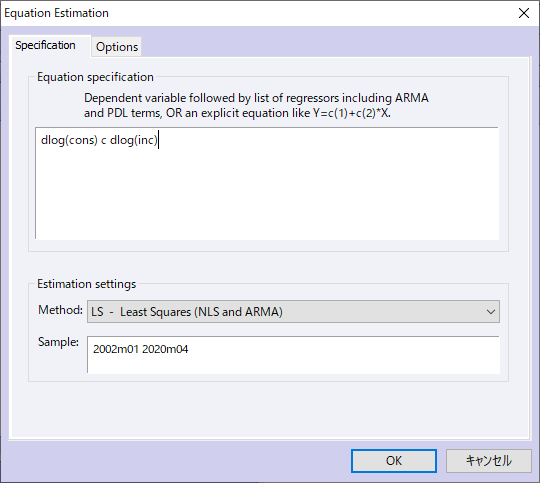Click the Equation specification group heading

95,77
